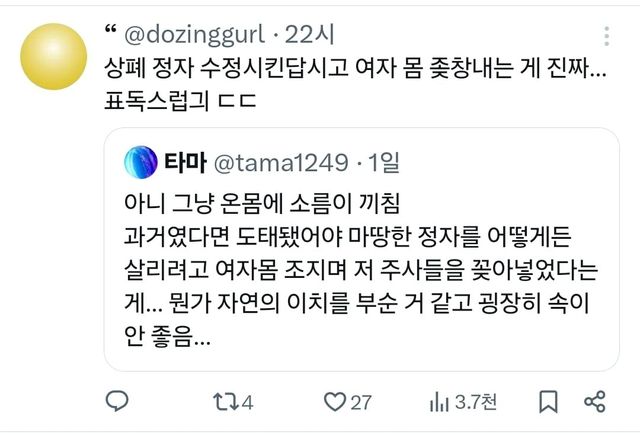The image size is (640, 435).
Task: Click the @tama1249 handle
Action: [x=281, y=163]
